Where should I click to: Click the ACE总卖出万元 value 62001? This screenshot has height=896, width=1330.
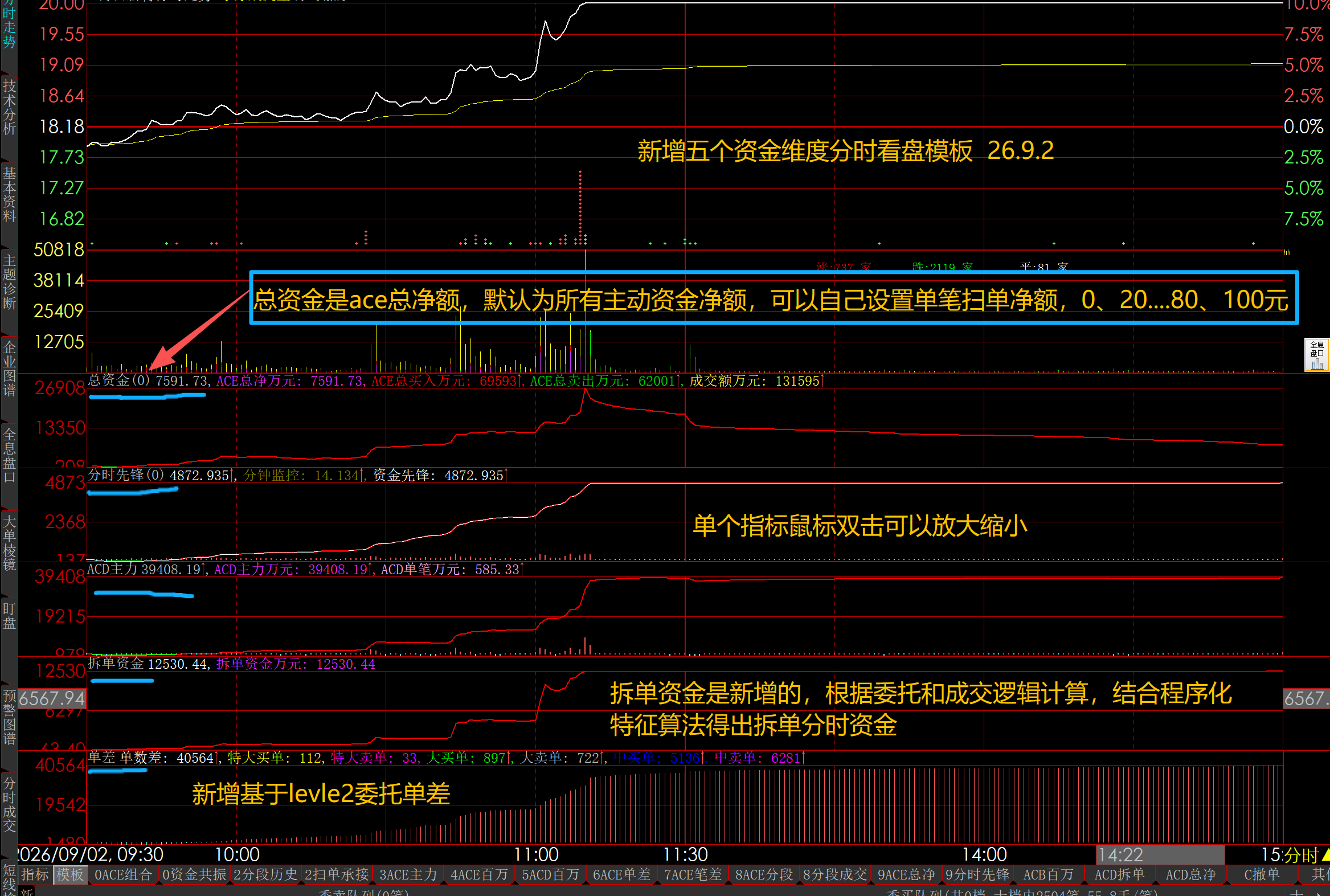click(657, 381)
